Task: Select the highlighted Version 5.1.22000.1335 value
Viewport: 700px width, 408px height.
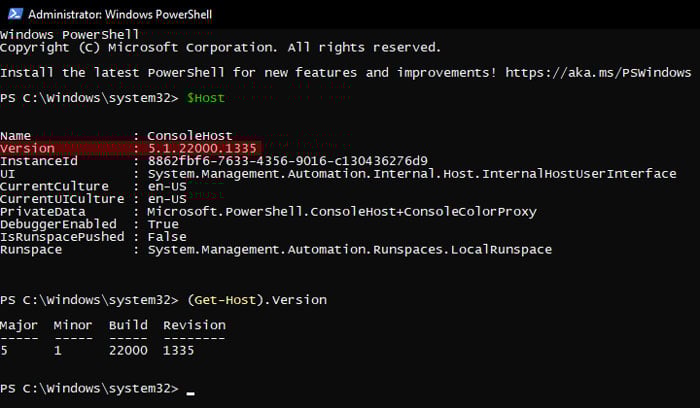Action: (202, 148)
